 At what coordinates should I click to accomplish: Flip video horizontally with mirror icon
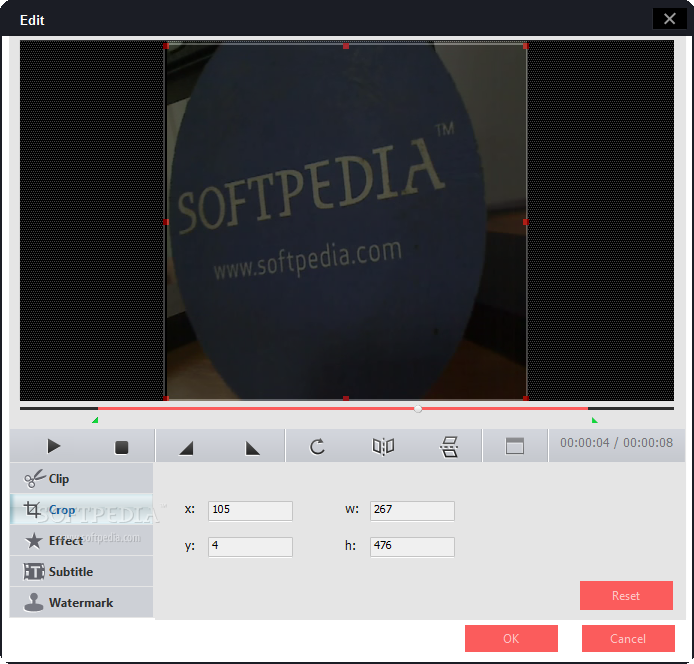point(383,447)
